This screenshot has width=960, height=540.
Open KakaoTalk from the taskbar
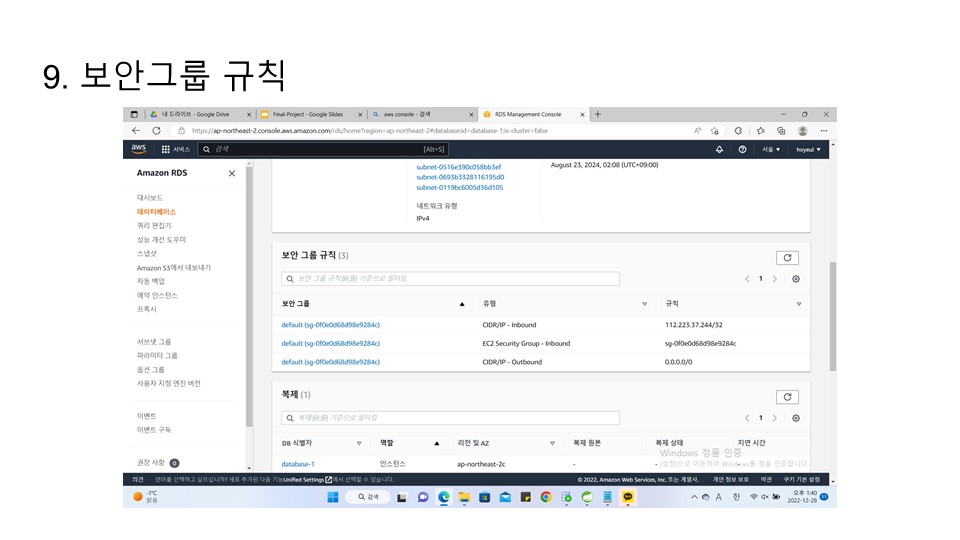[628, 497]
